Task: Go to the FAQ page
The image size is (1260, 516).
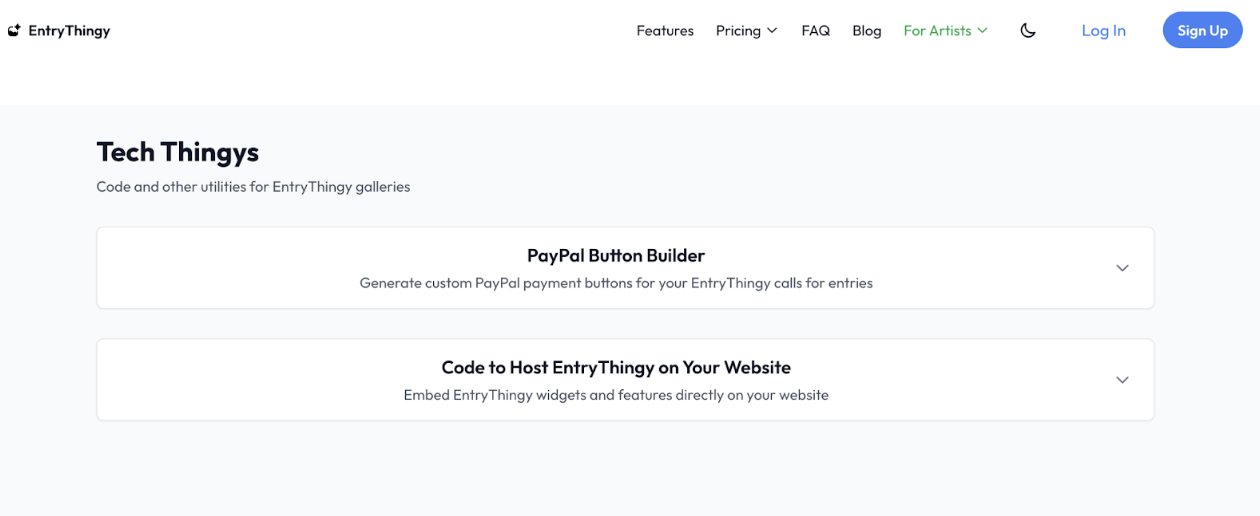Action: pyautogui.click(x=816, y=31)
